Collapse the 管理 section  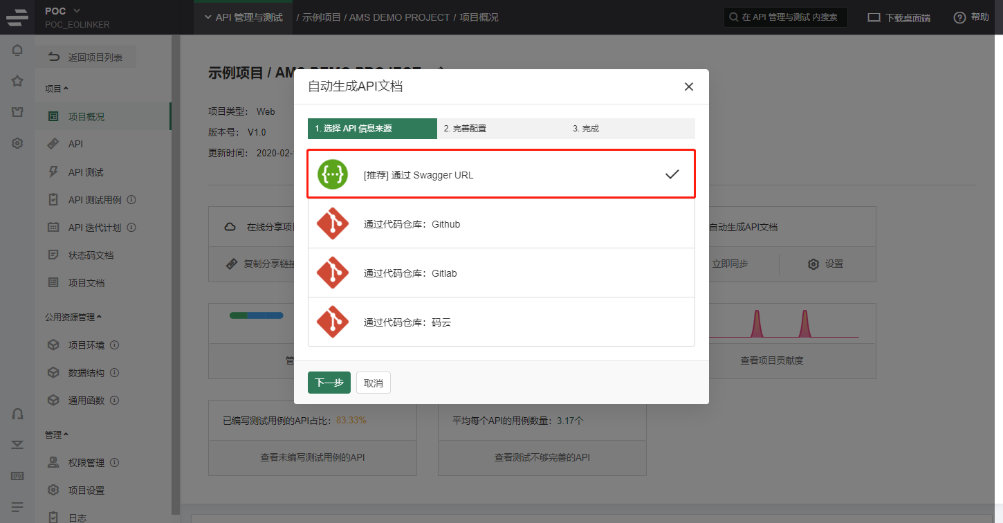point(56,435)
